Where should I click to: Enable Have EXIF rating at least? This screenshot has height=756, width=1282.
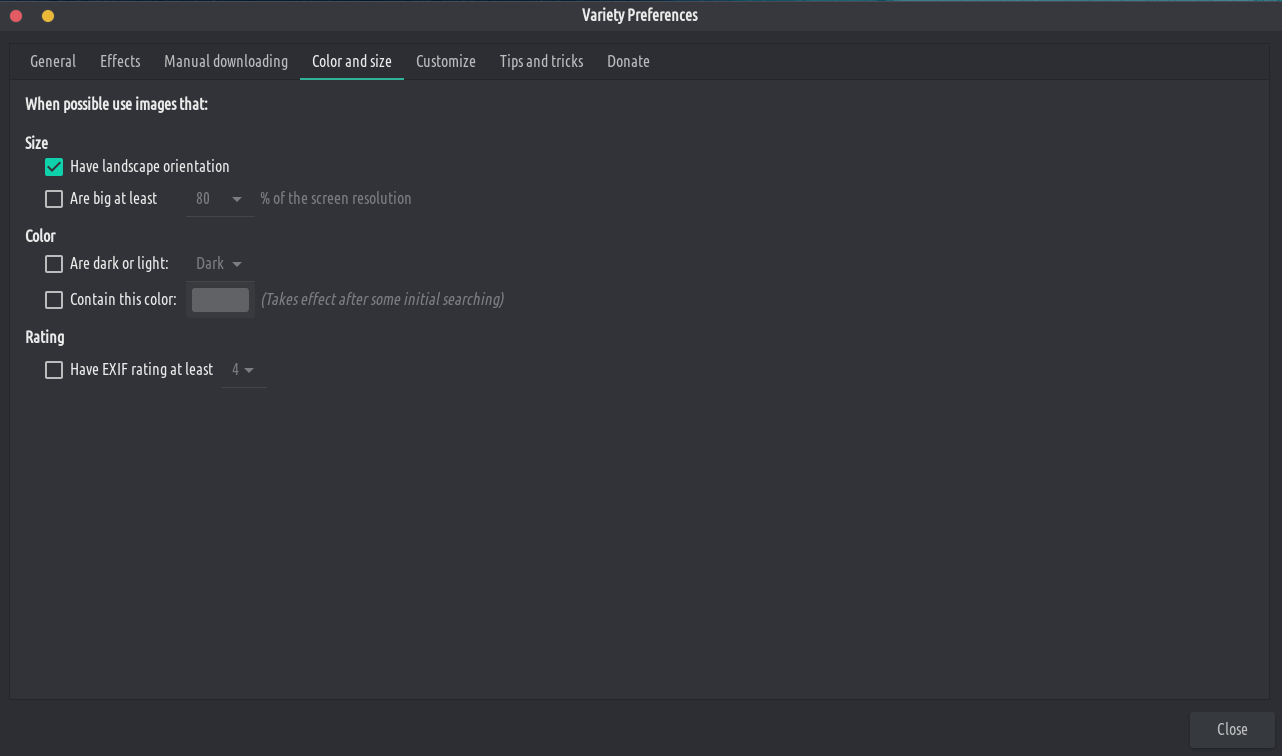click(54, 370)
